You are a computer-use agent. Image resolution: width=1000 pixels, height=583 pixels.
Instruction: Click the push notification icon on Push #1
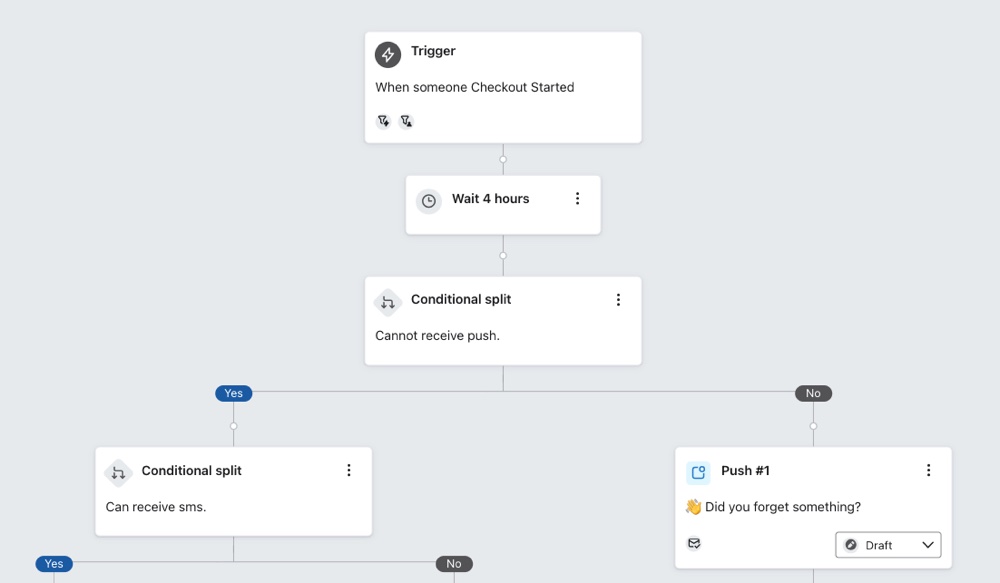coord(697,470)
